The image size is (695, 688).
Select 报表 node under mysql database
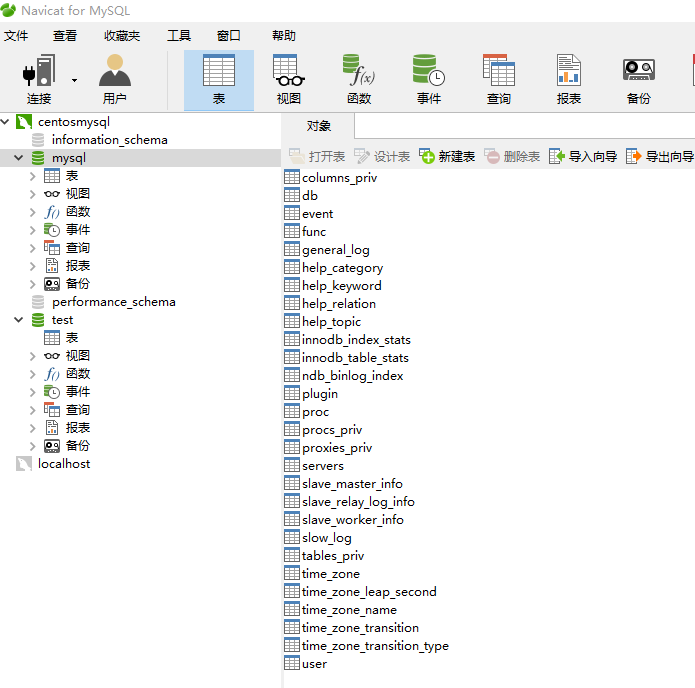coord(78,266)
